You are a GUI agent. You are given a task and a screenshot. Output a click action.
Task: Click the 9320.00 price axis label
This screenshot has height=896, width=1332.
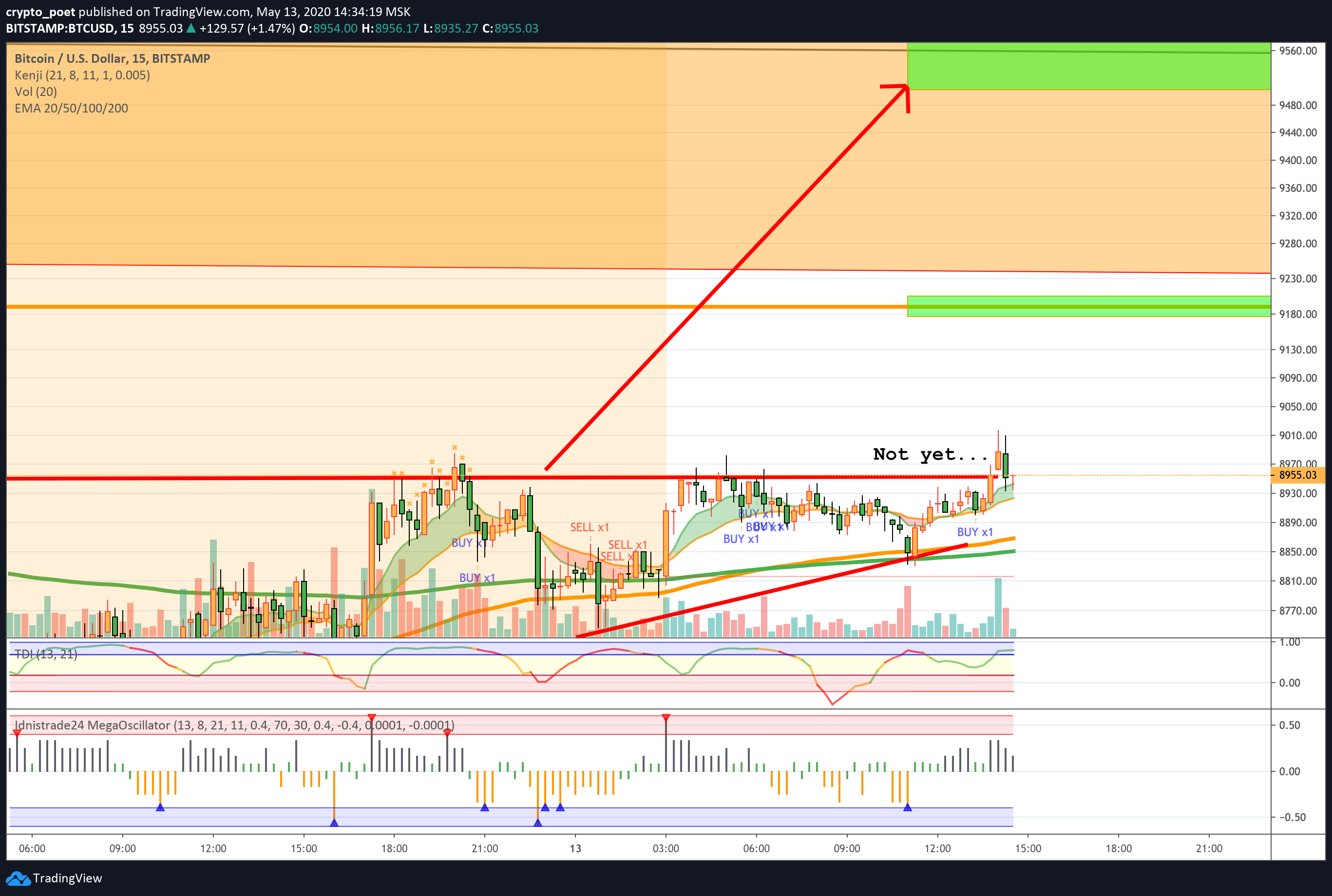(x=1298, y=215)
